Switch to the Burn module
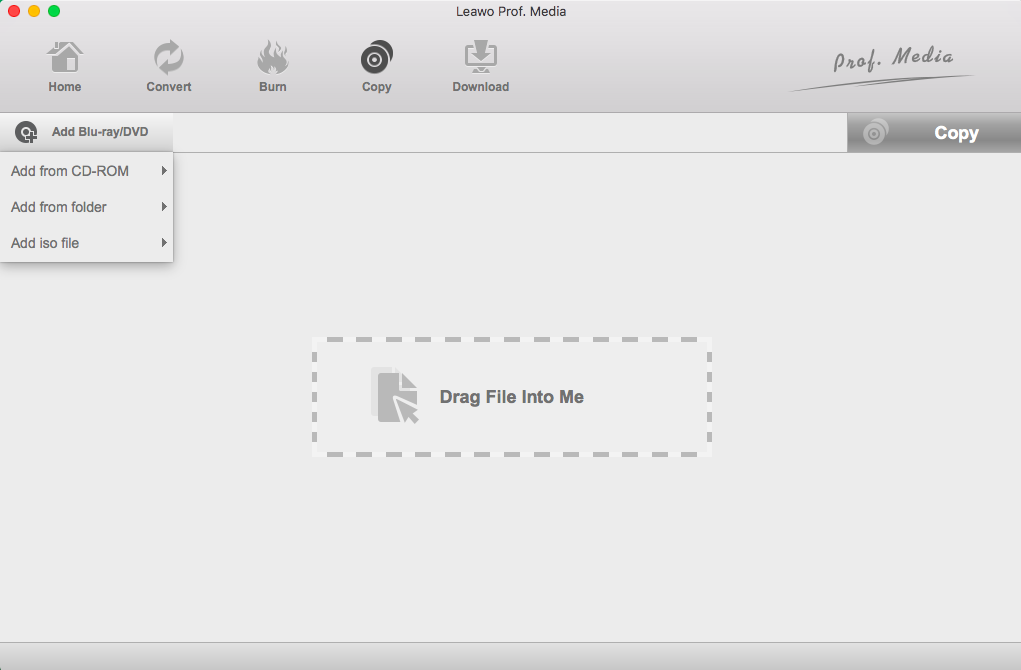This screenshot has width=1021, height=670. 273,67
